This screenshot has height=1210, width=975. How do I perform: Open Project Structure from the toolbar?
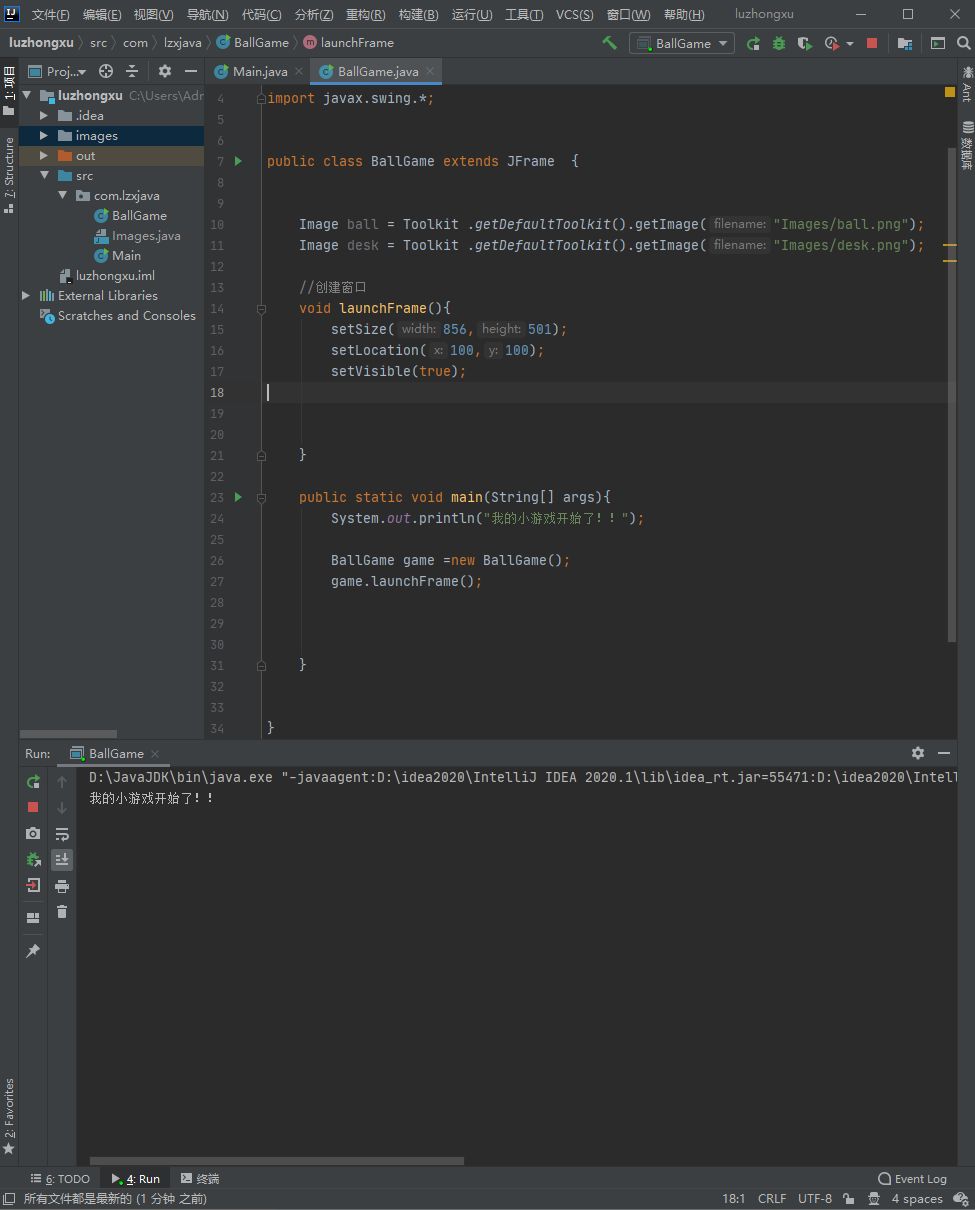[x=905, y=43]
